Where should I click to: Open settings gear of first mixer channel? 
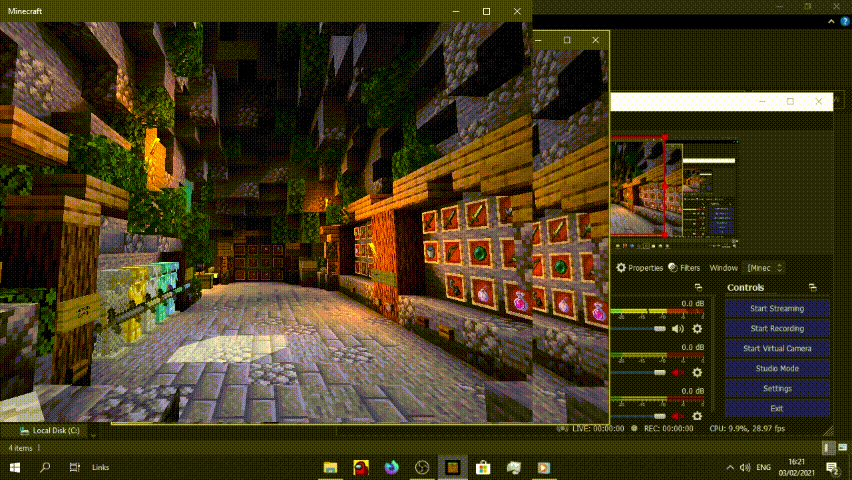pos(697,328)
